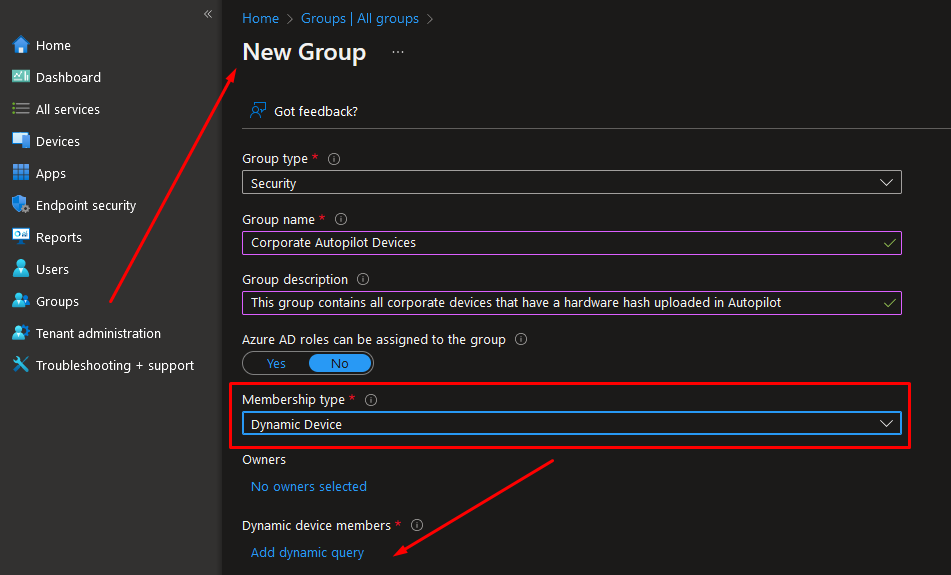Open Tenant administration menu item
Screen dimensions: 951x575
click(x=98, y=334)
